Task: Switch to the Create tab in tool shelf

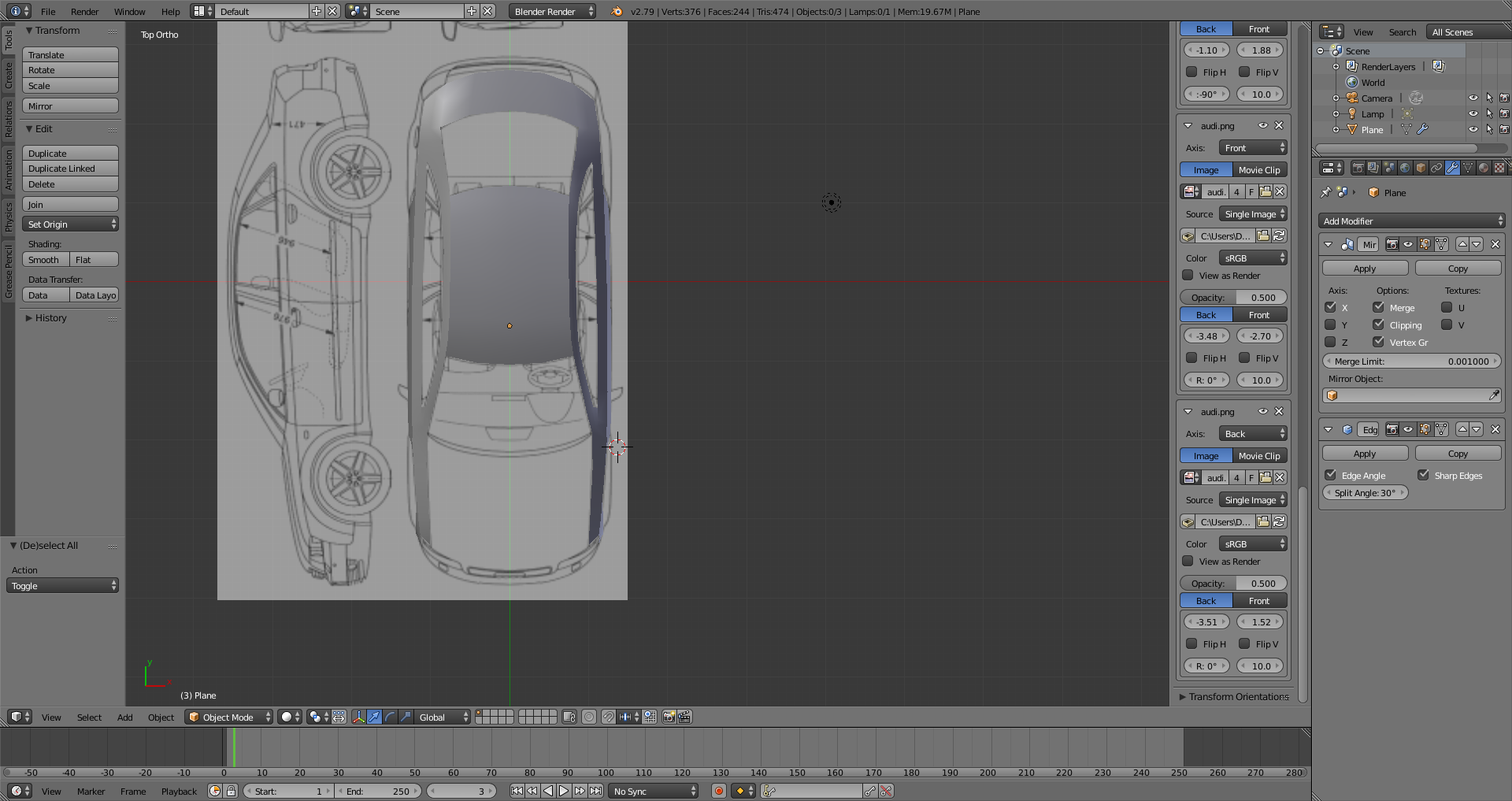Action: point(9,76)
